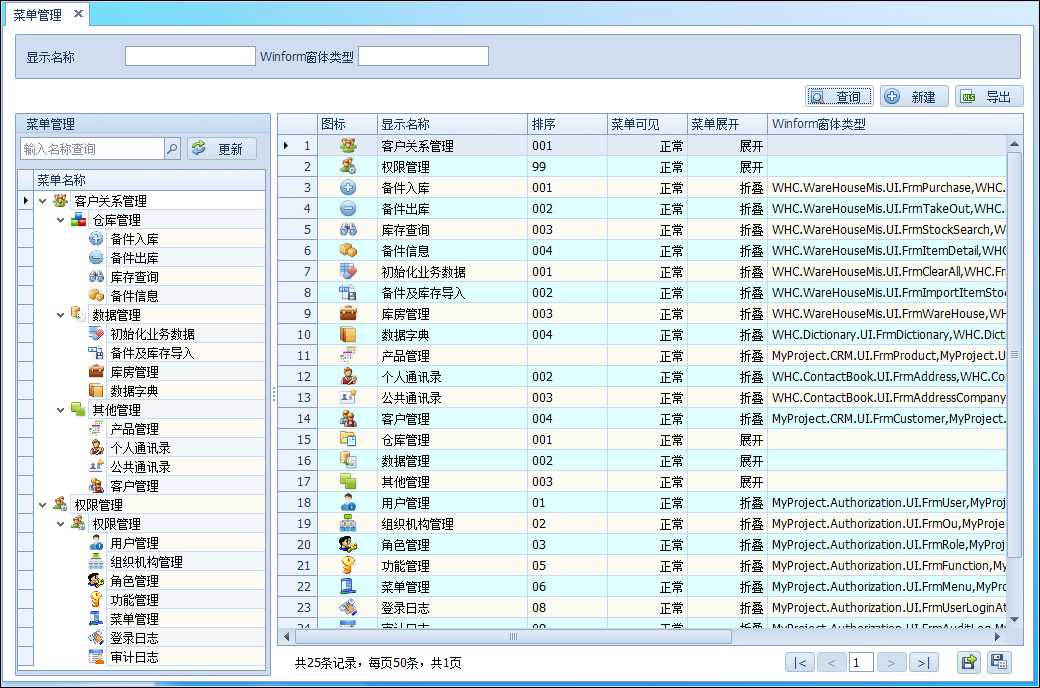Collapse the 数据管理 tree node
The width and height of the screenshot is (1040, 688).
pos(60,315)
